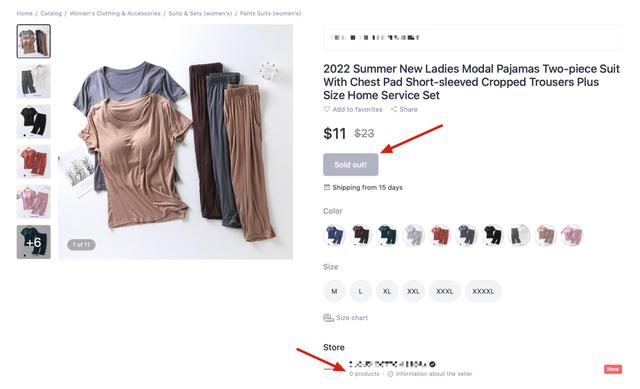Pick the red pajama color swatch
This screenshot has width=640, height=389.
coord(440,235)
